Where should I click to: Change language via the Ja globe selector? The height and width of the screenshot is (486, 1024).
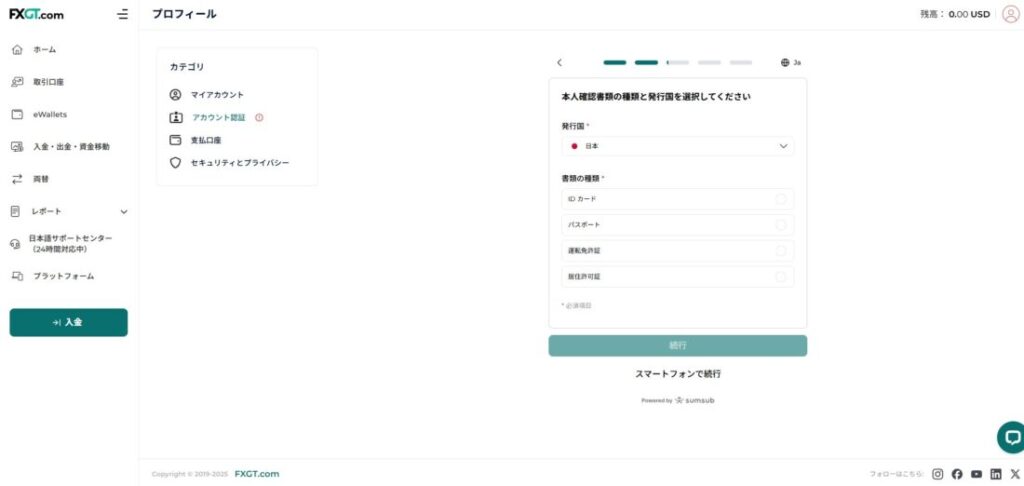790,62
